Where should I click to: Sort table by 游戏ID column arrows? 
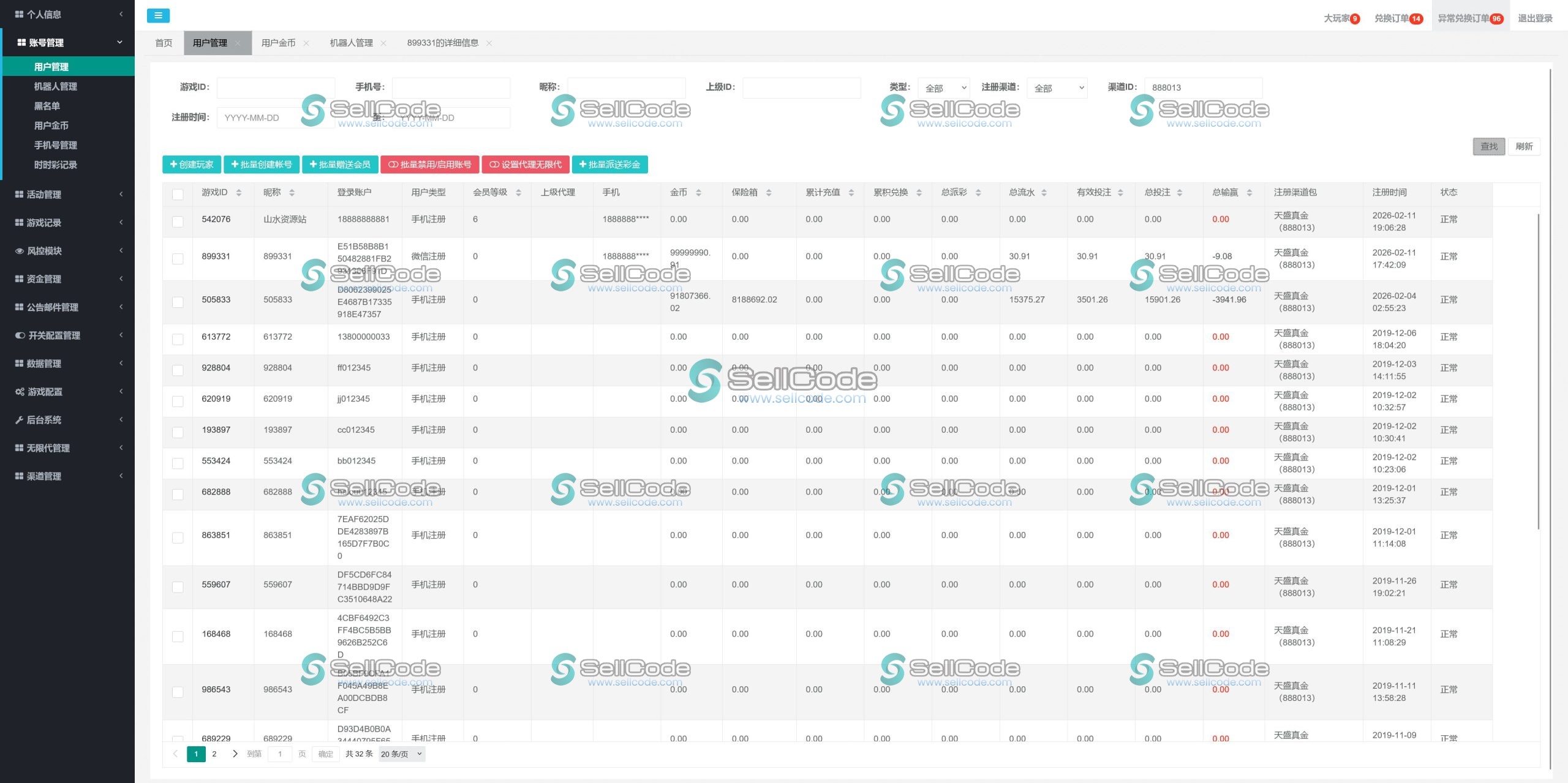pyautogui.click(x=239, y=193)
